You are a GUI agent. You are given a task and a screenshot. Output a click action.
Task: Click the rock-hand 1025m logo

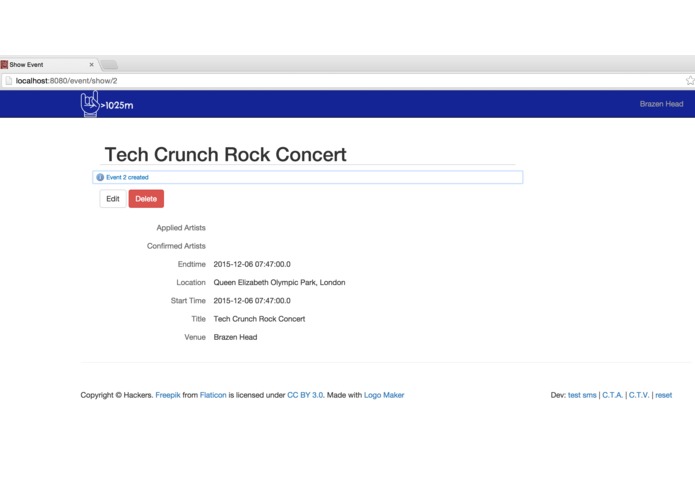107,104
